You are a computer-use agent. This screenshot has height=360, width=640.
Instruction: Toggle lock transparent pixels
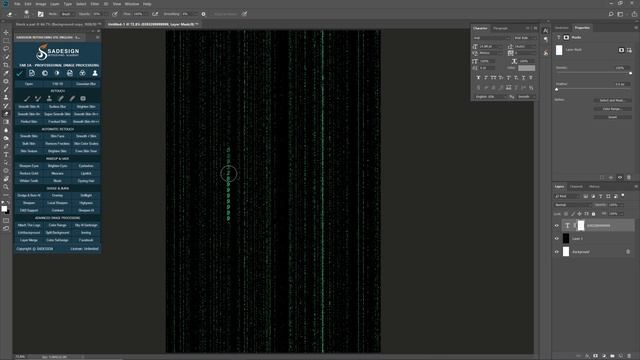566,214
